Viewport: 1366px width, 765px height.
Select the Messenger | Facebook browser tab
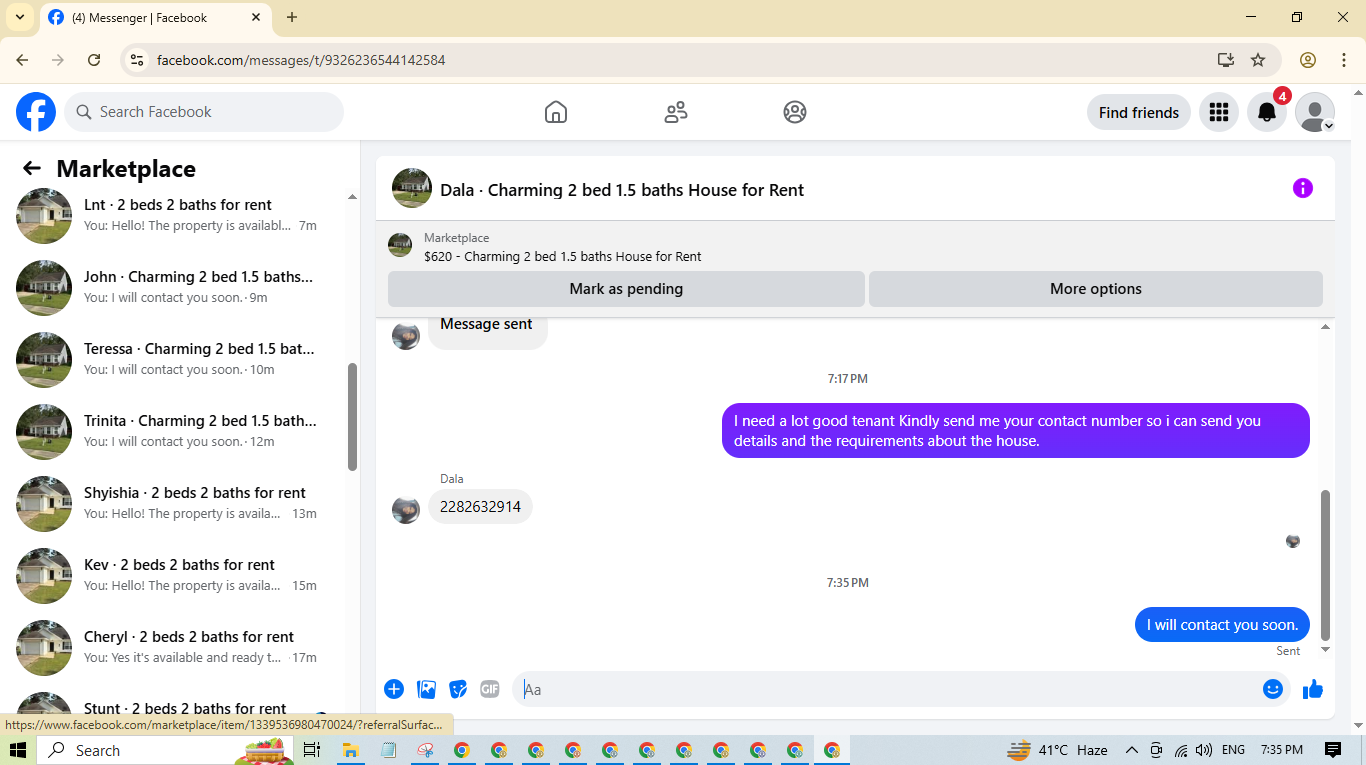pos(155,18)
